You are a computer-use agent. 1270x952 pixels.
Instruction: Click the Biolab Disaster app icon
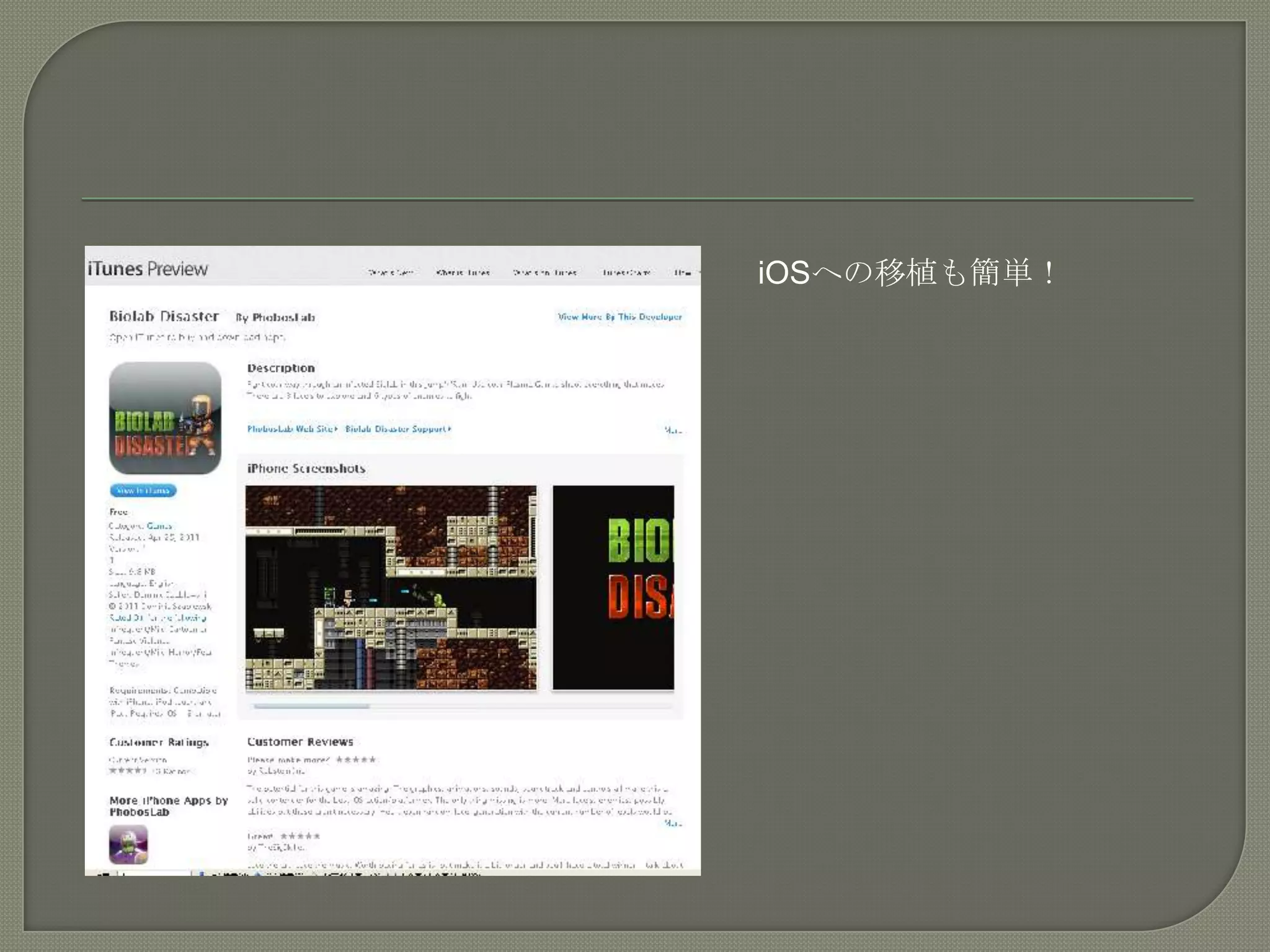point(165,418)
